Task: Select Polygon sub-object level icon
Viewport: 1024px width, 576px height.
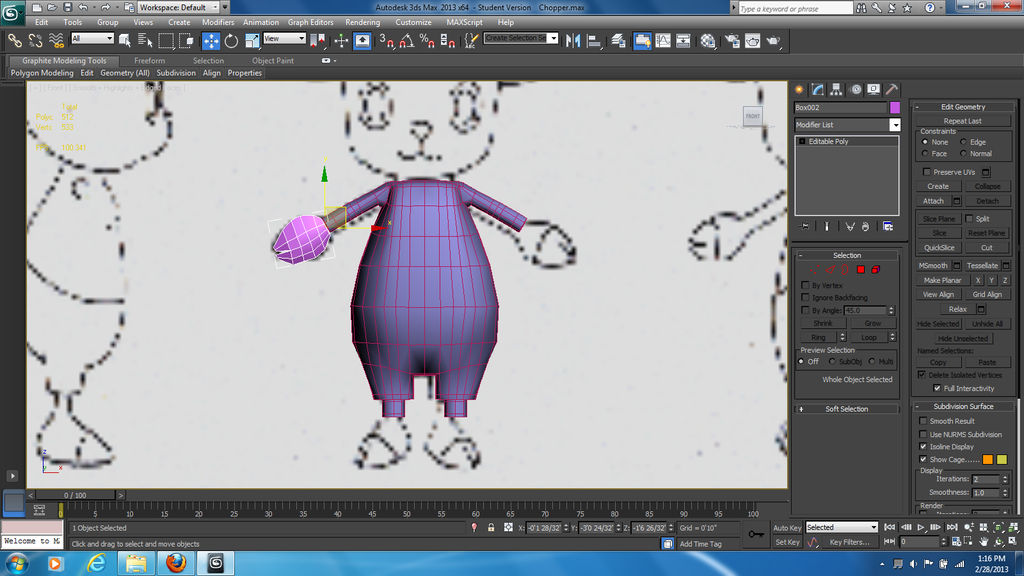Action: [x=861, y=269]
